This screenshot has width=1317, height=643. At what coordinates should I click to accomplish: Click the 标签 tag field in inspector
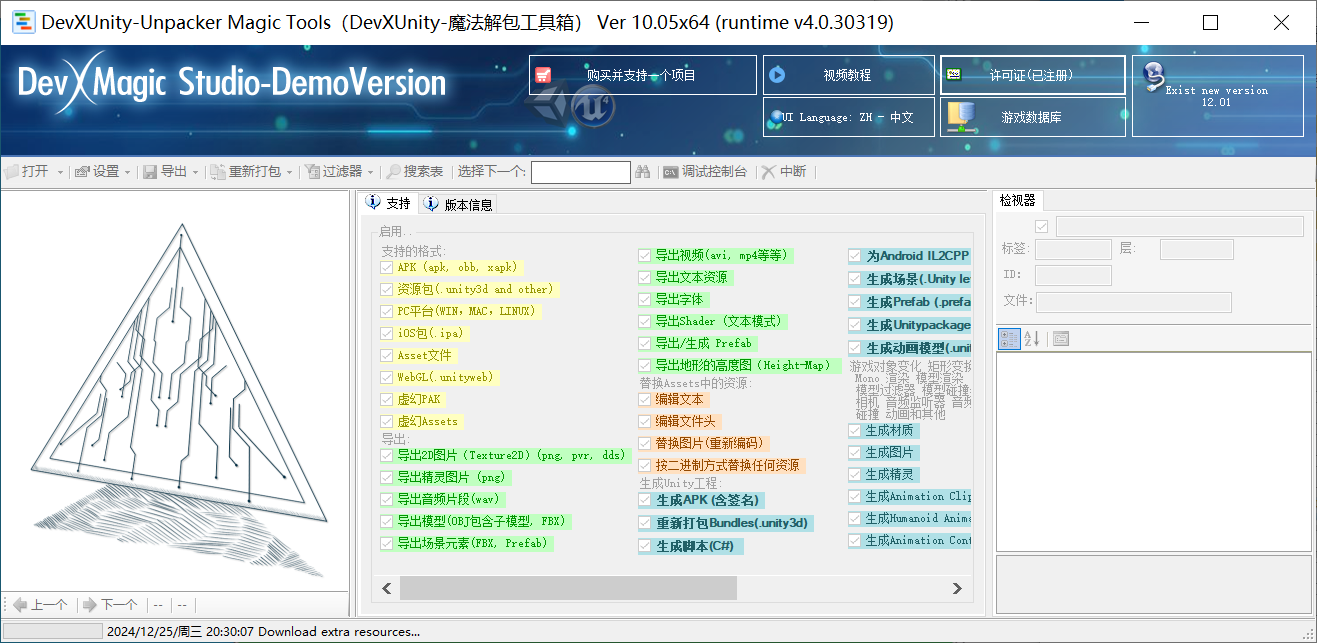1073,249
